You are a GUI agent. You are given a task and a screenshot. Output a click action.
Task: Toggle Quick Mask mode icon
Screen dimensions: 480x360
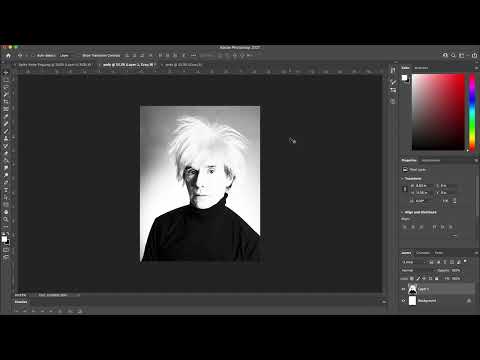tap(6, 249)
